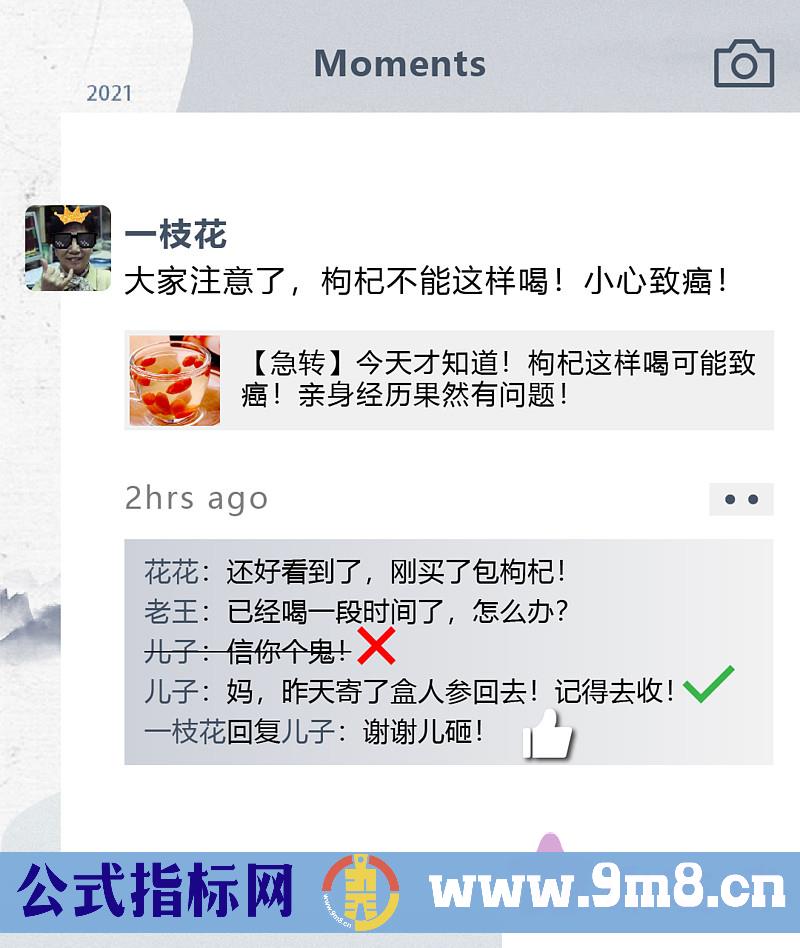
Task: Click commenter name 老王
Action: (171, 611)
